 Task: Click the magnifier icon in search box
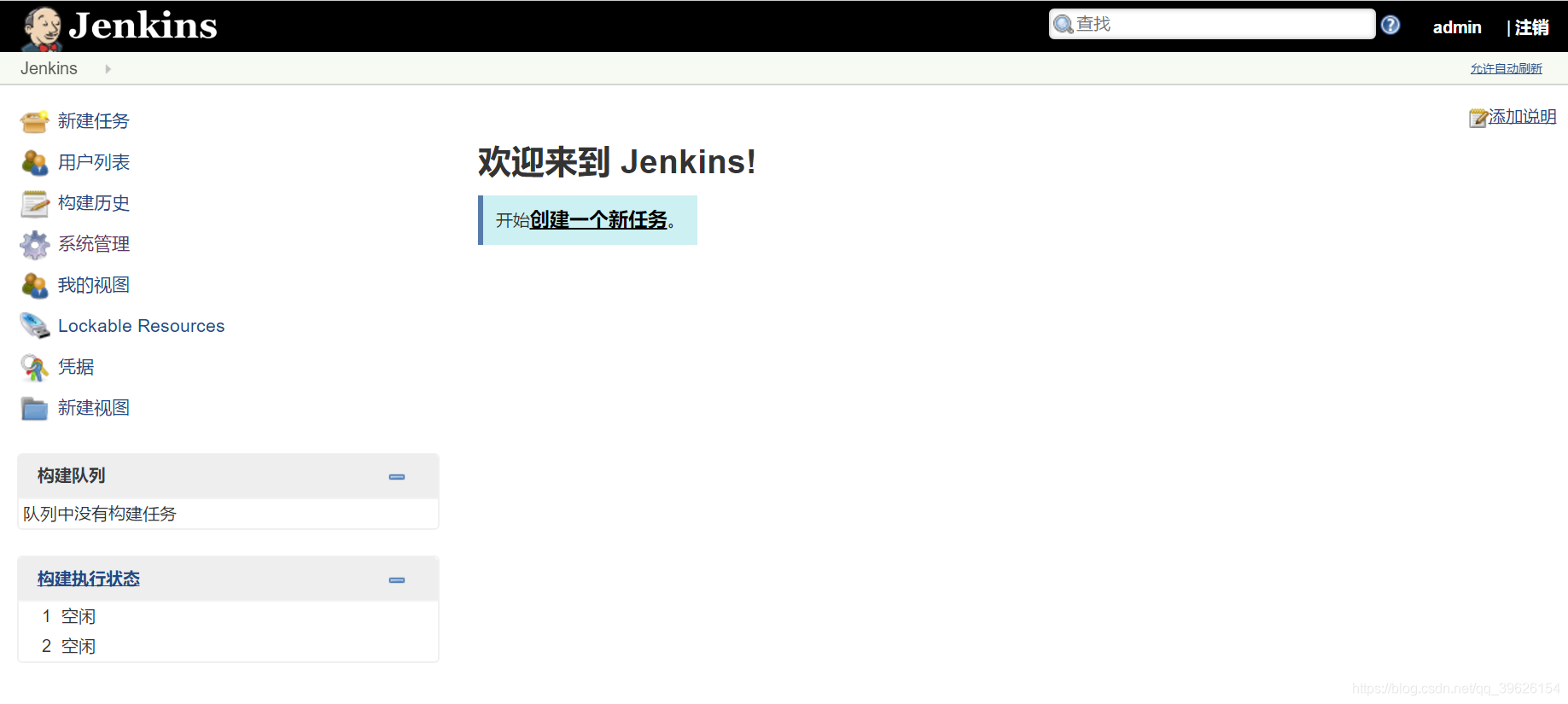[x=1064, y=25]
